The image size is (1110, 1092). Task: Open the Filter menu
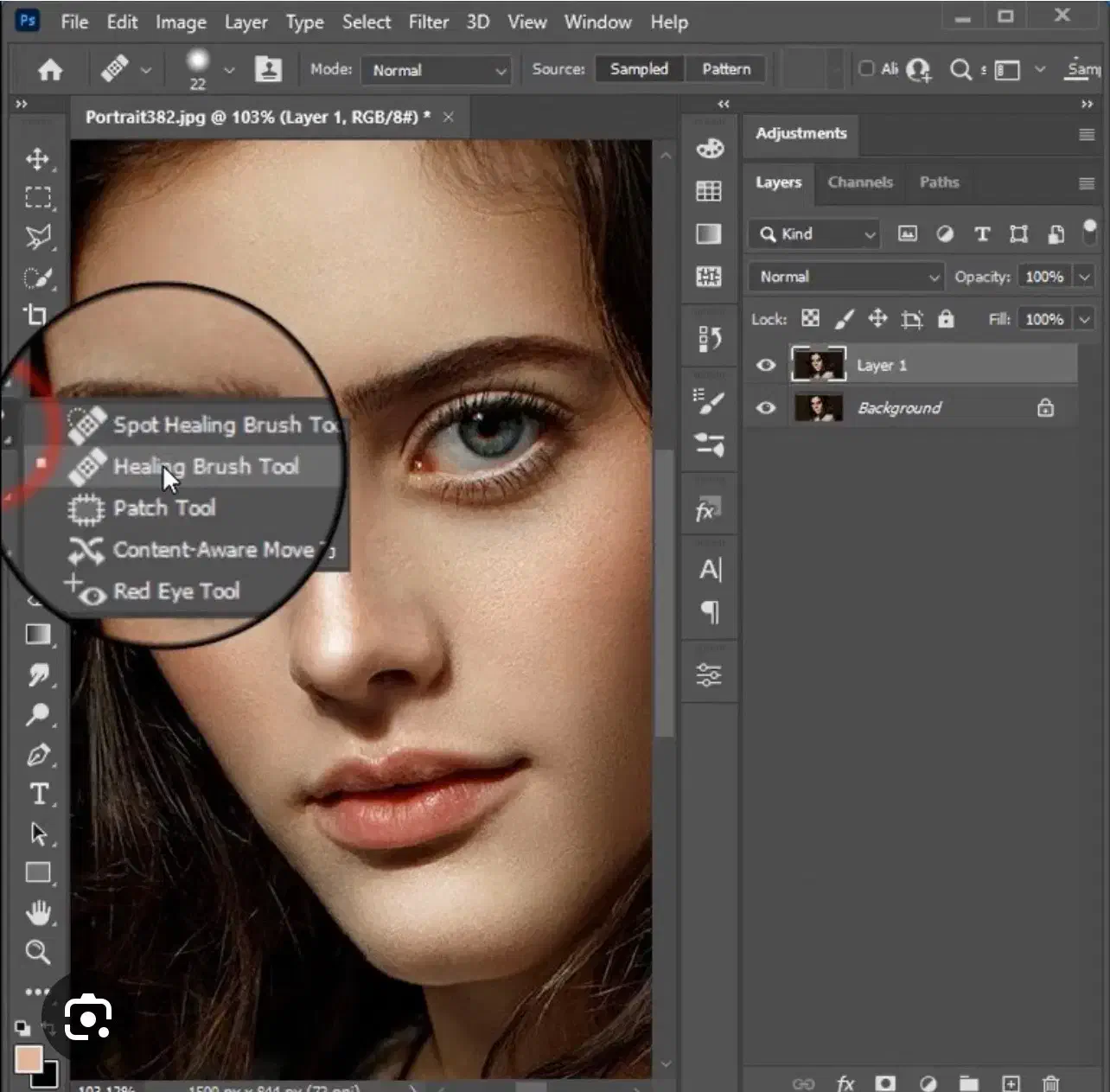[428, 22]
